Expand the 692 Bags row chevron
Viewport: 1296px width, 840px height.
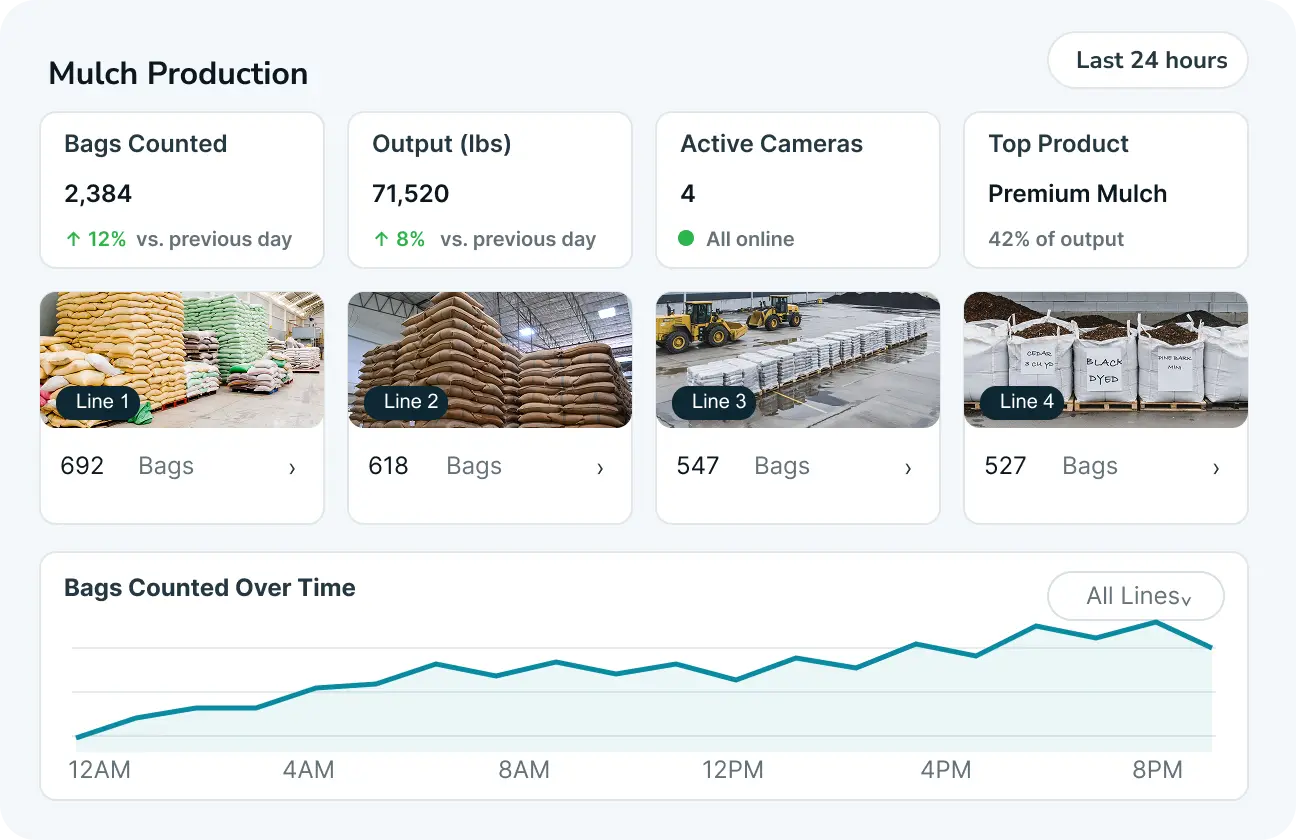(292, 468)
